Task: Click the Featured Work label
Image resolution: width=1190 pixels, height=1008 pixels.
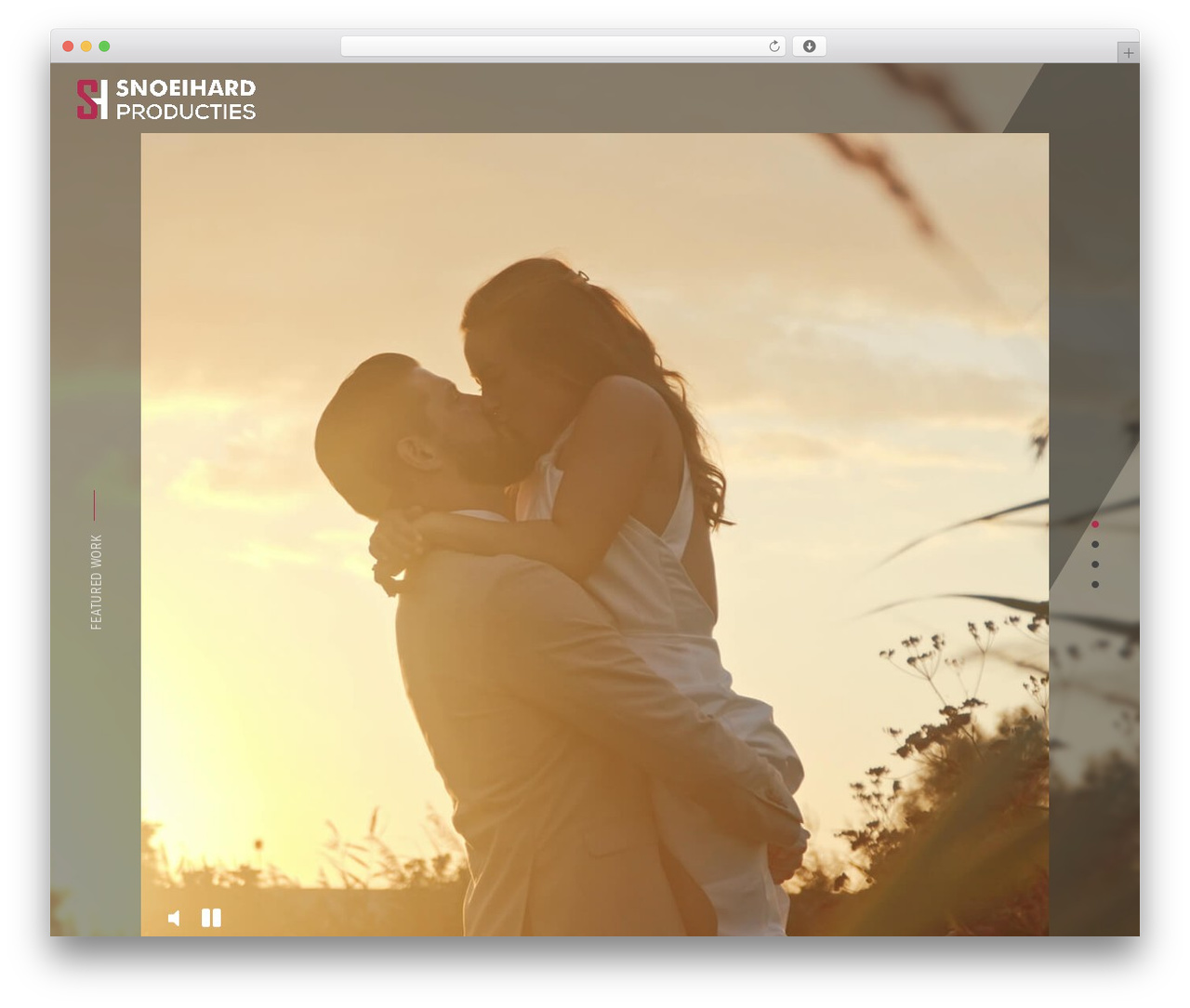Action: 97,582
